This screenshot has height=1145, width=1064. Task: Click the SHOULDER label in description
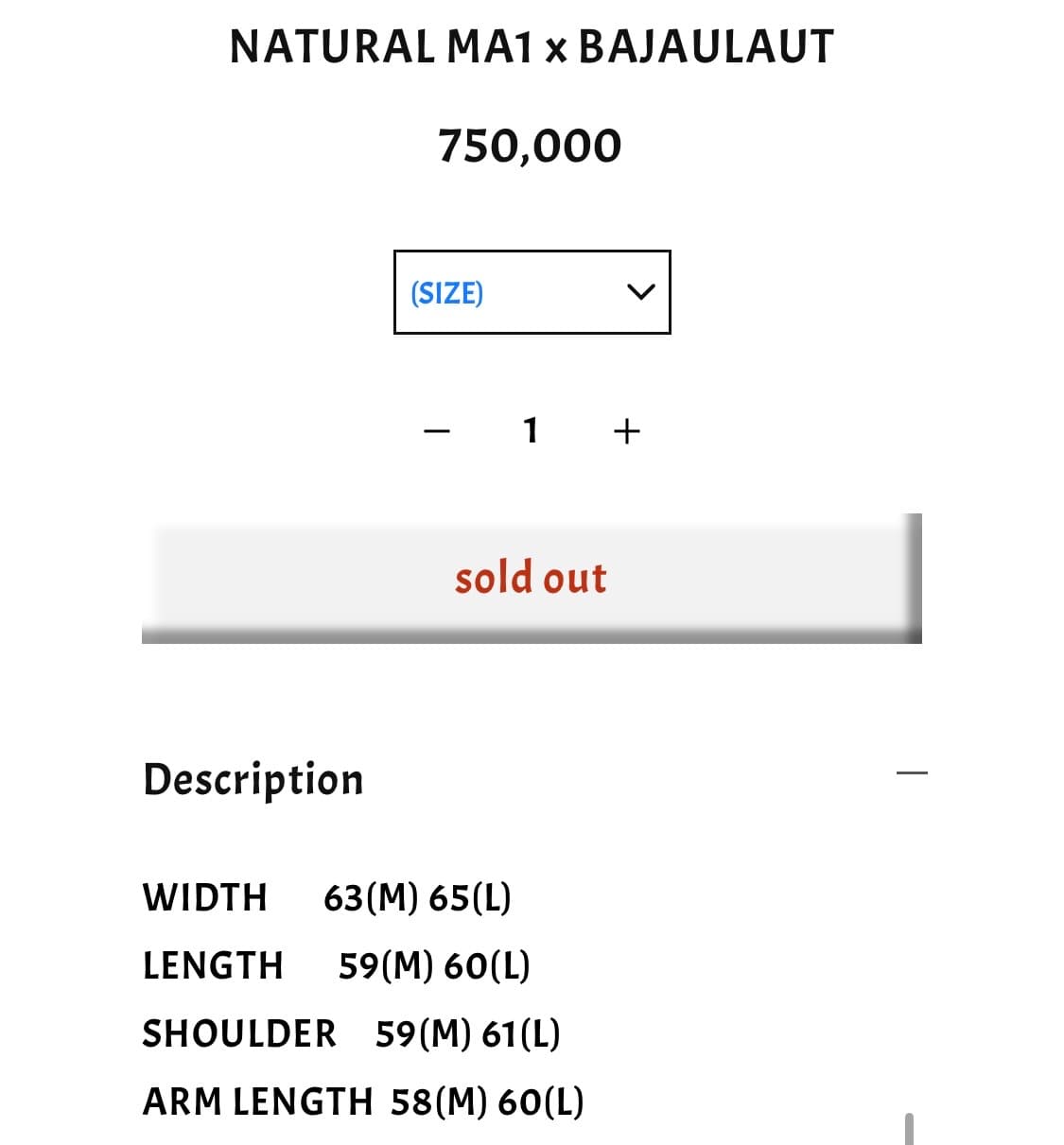(x=239, y=1033)
